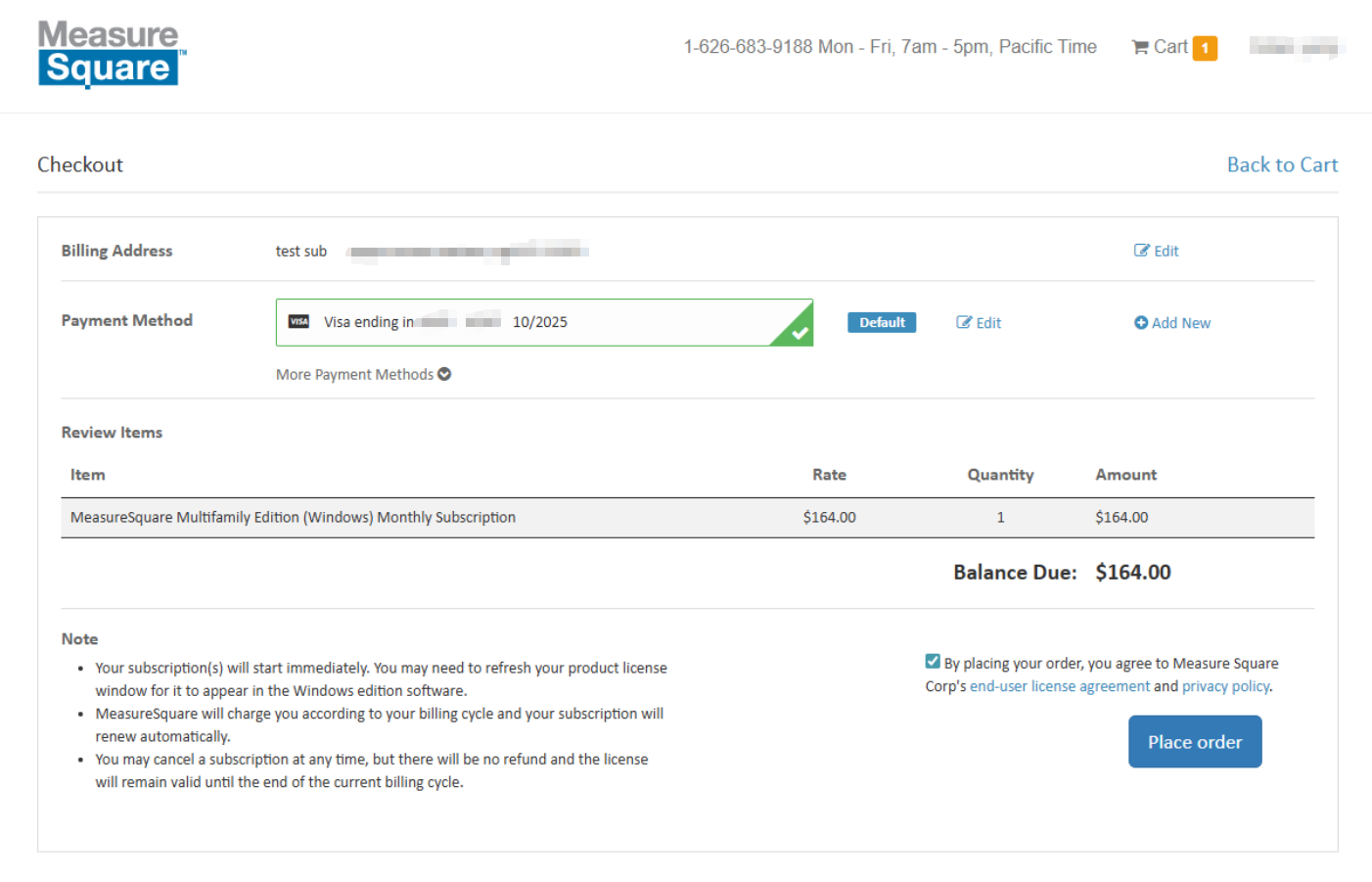This screenshot has width=1372, height=882.
Task: Click the Edit text for payment method
Action: pos(988,323)
